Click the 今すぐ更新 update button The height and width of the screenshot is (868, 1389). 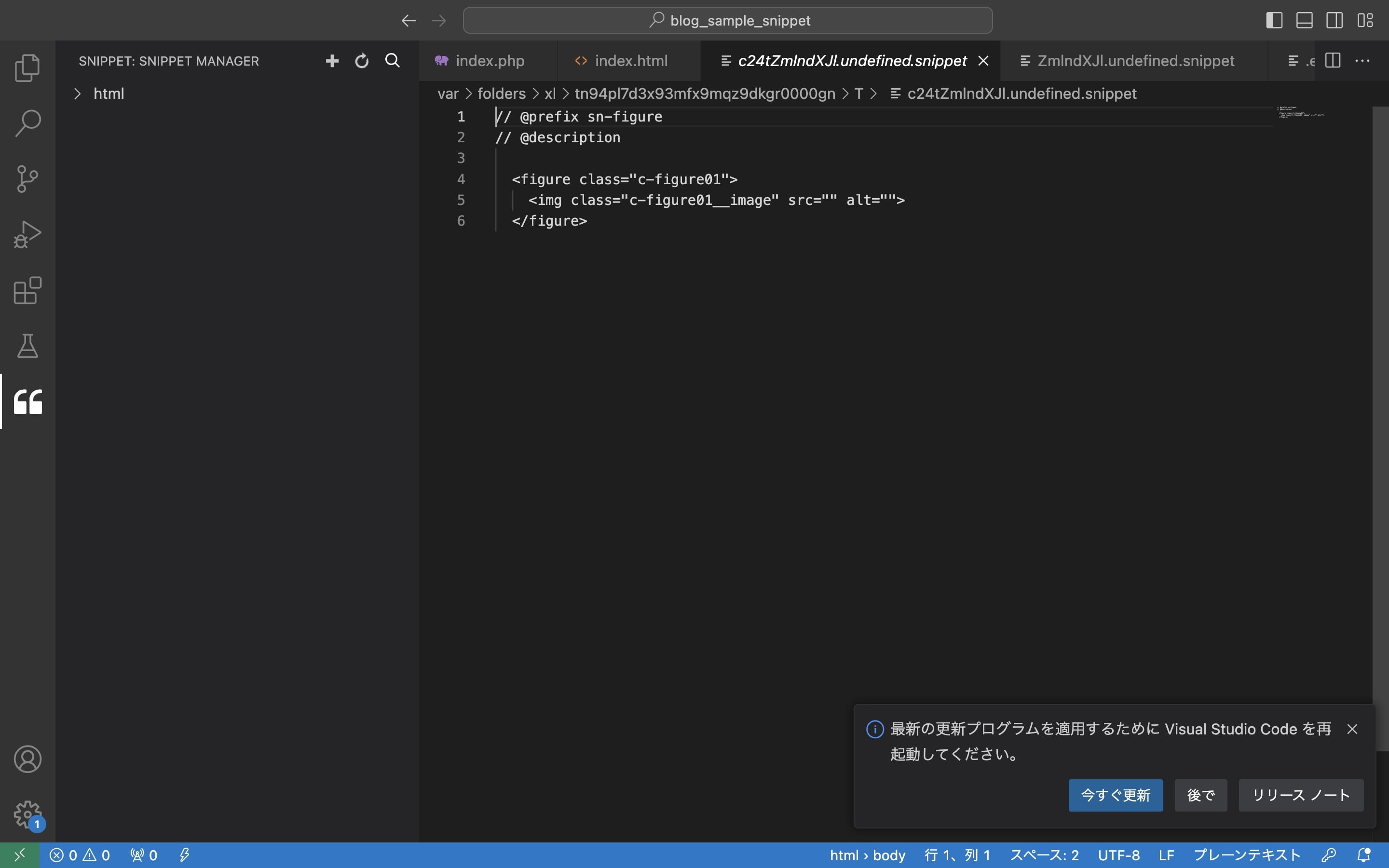(1115, 795)
